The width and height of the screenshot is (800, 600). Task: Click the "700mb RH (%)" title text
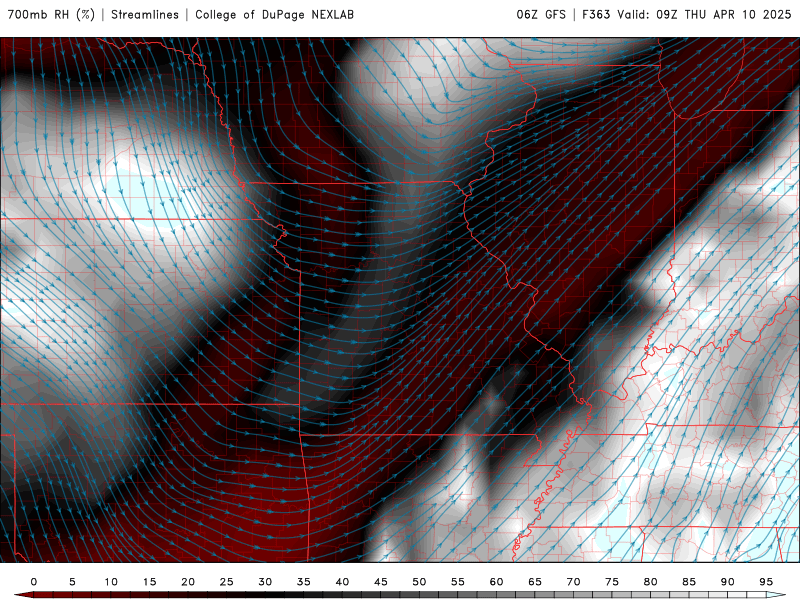click(52, 15)
